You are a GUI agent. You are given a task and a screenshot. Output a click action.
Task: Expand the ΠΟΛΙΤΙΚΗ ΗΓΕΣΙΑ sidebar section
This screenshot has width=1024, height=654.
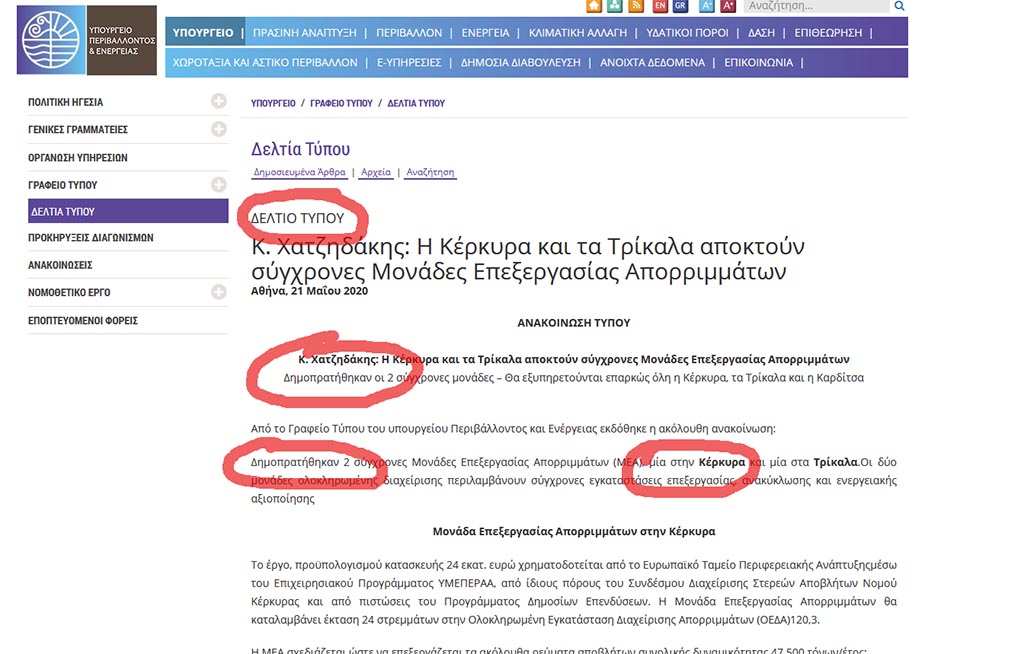[x=218, y=101]
